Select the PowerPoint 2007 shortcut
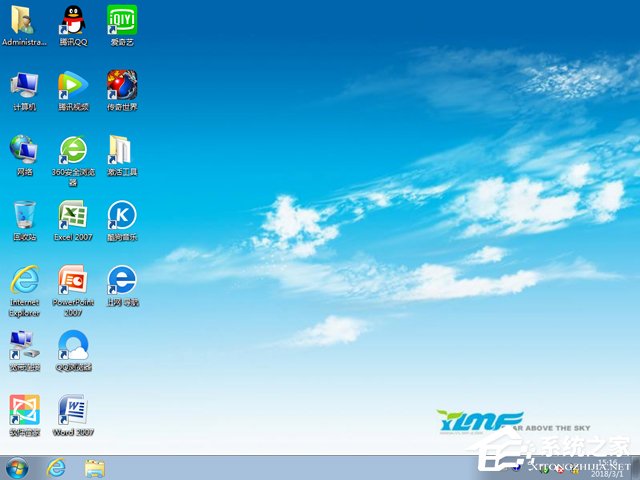The height and width of the screenshot is (480, 640). pyautogui.click(x=73, y=281)
